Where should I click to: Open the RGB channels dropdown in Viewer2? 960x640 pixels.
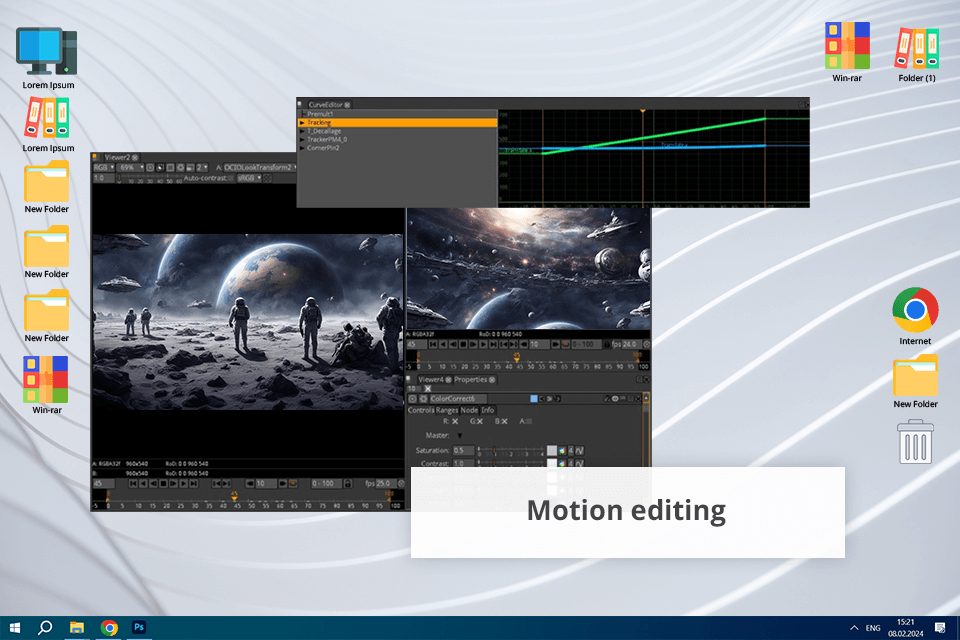coord(103,167)
